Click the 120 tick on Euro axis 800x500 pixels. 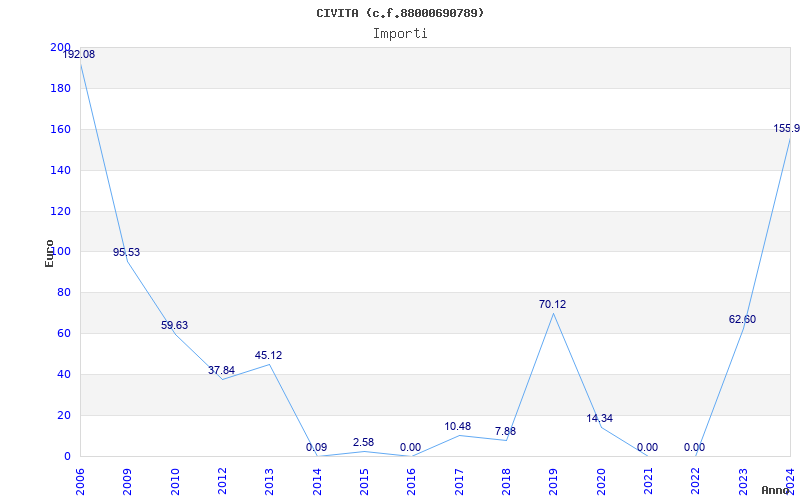click(60, 211)
